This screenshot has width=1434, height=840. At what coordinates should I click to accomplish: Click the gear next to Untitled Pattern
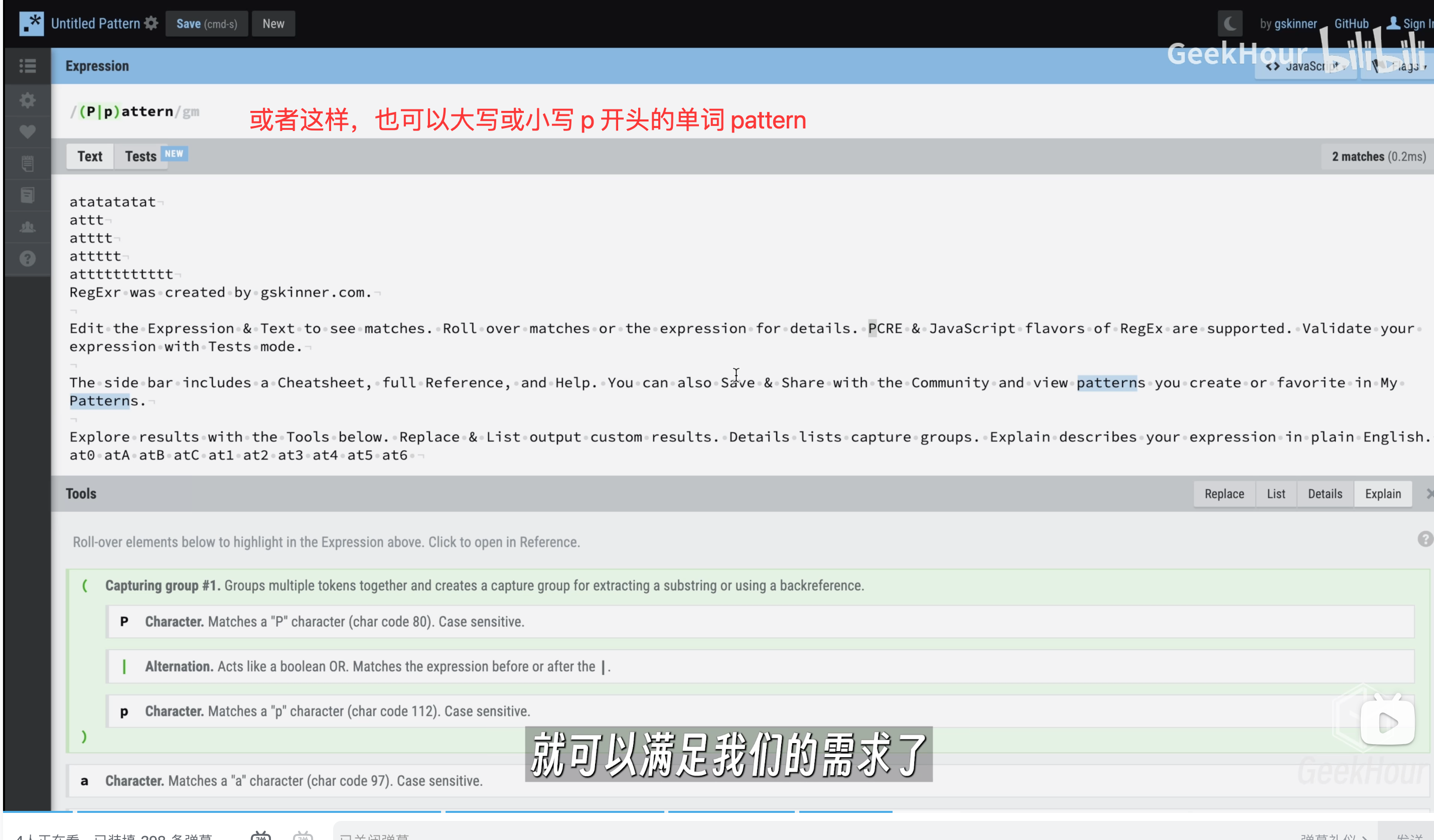pyautogui.click(x=151, y=23)
